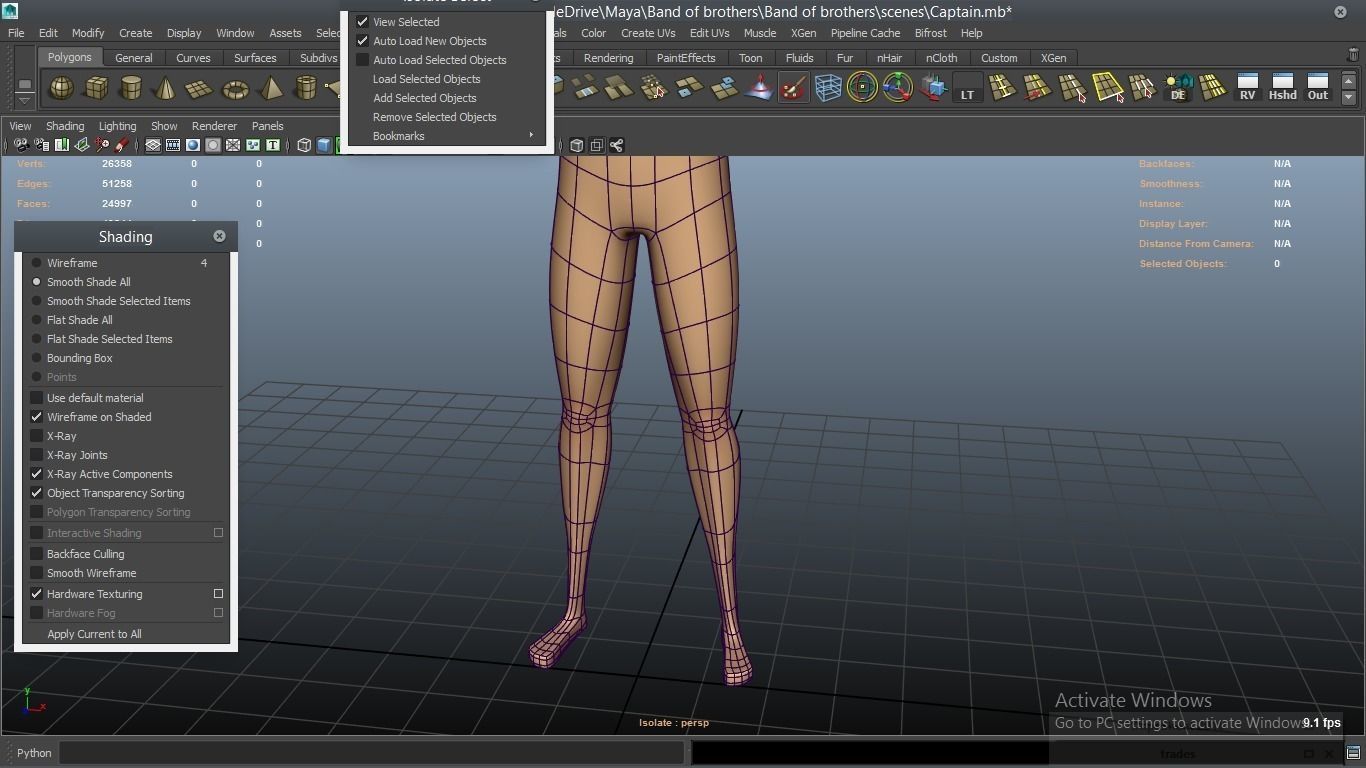Switch to the nCloth shelf tab

(x=941, y=58)
